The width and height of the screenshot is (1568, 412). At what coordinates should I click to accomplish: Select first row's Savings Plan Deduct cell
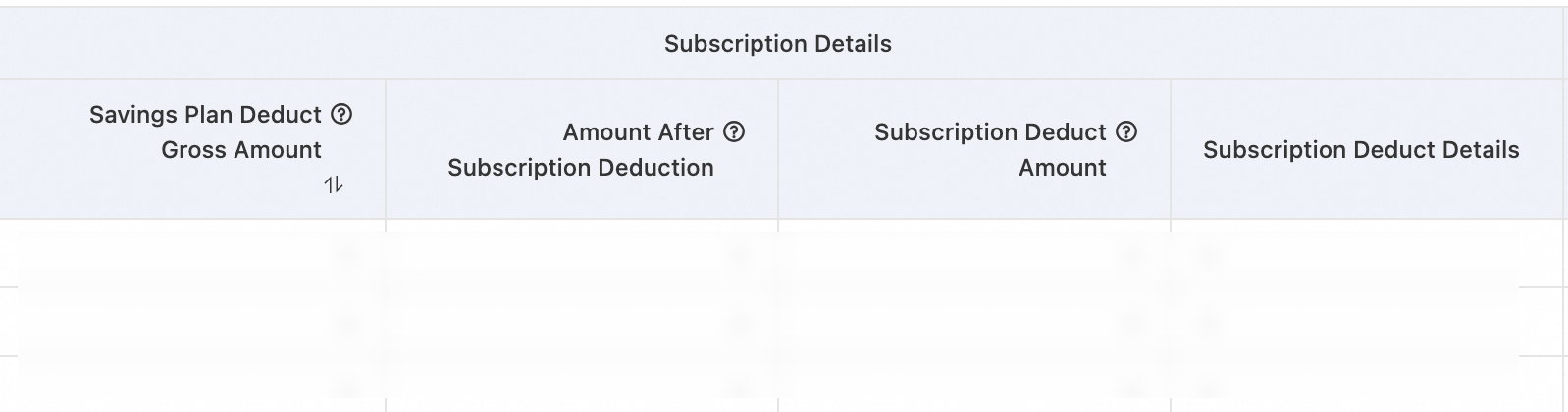[x=196, y=254]
